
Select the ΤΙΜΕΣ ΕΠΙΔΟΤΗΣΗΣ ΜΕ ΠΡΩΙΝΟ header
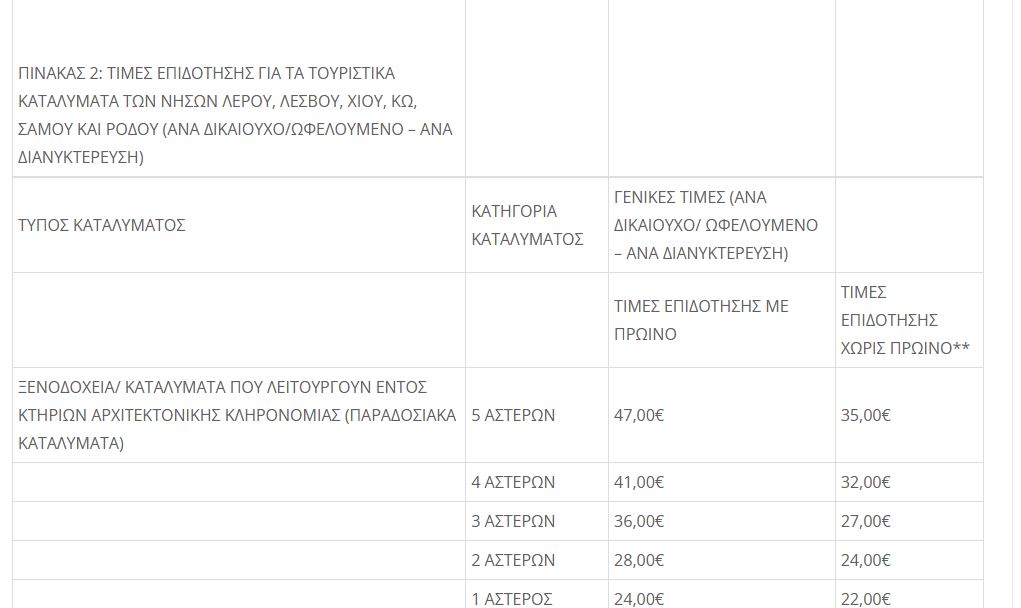tap(700, 320)
